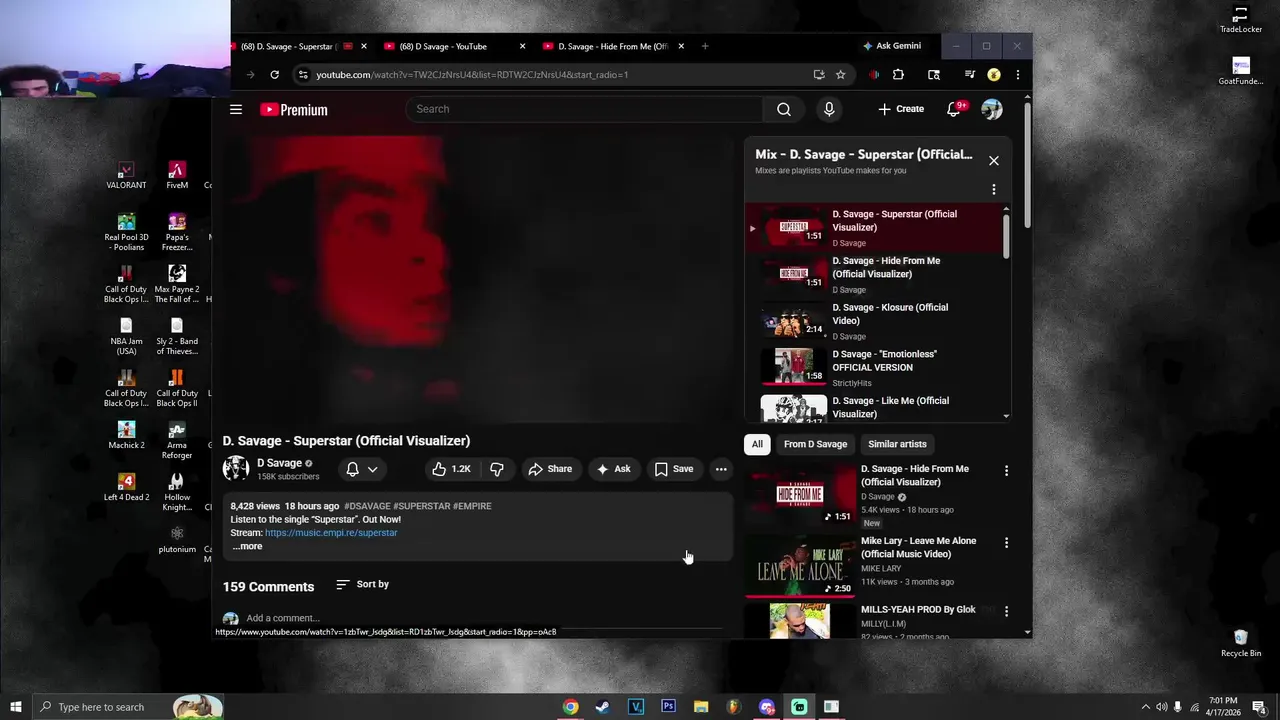1280x720 pixels.
Task: Select the All filter chip
Action: (x=757, y=445)
